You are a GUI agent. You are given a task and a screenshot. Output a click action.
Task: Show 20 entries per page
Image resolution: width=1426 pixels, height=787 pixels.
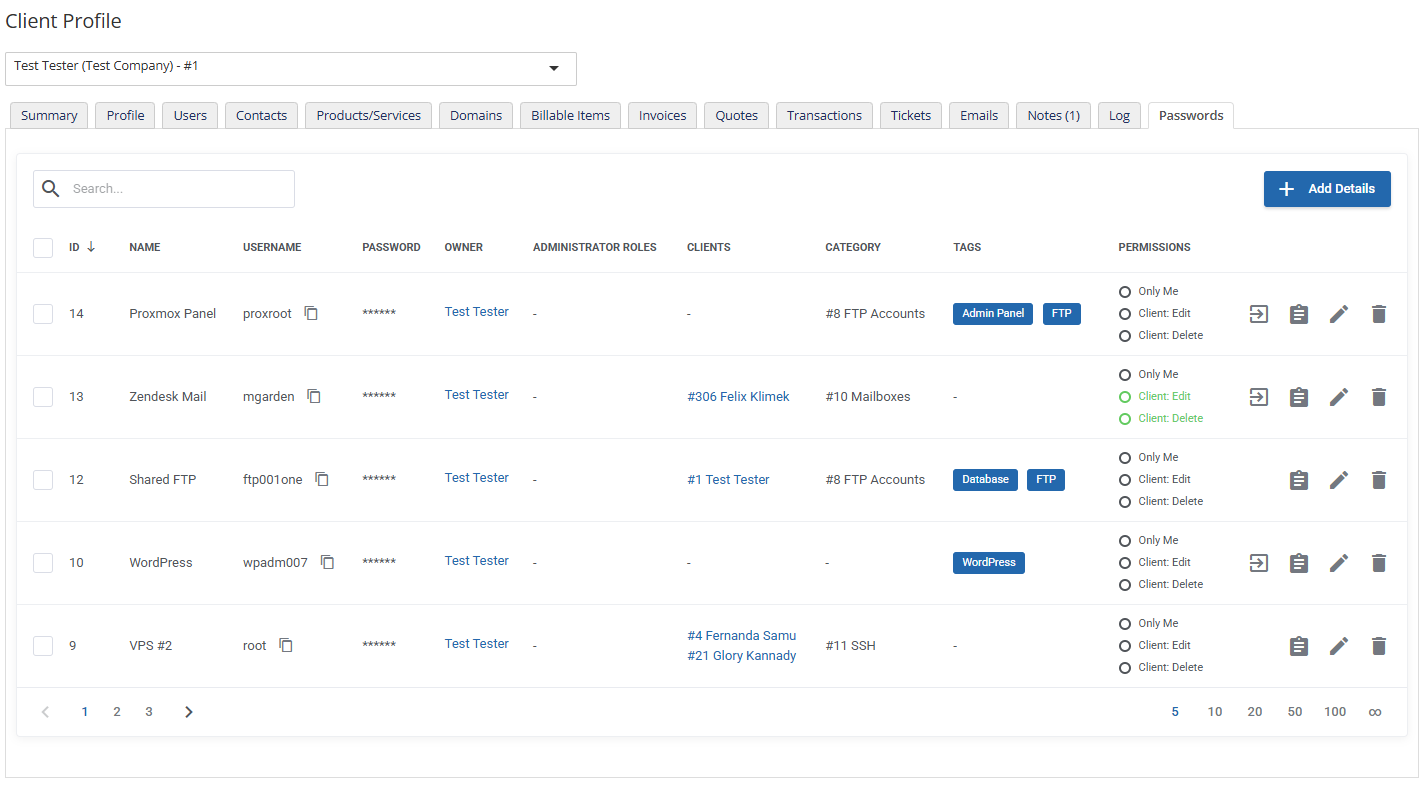[1255, 712]
